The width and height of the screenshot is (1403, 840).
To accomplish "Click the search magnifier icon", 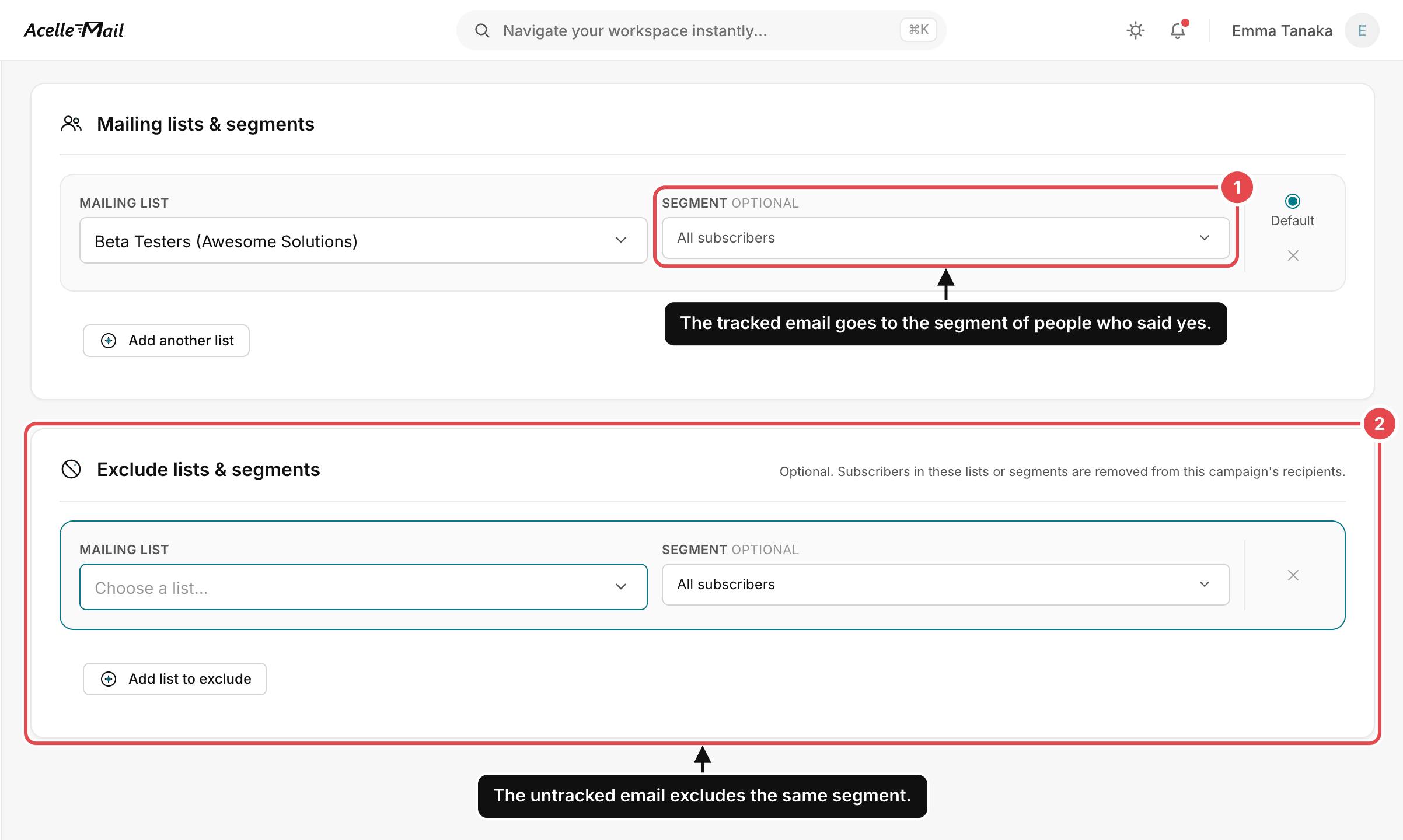I will click(x=482, y=30).
